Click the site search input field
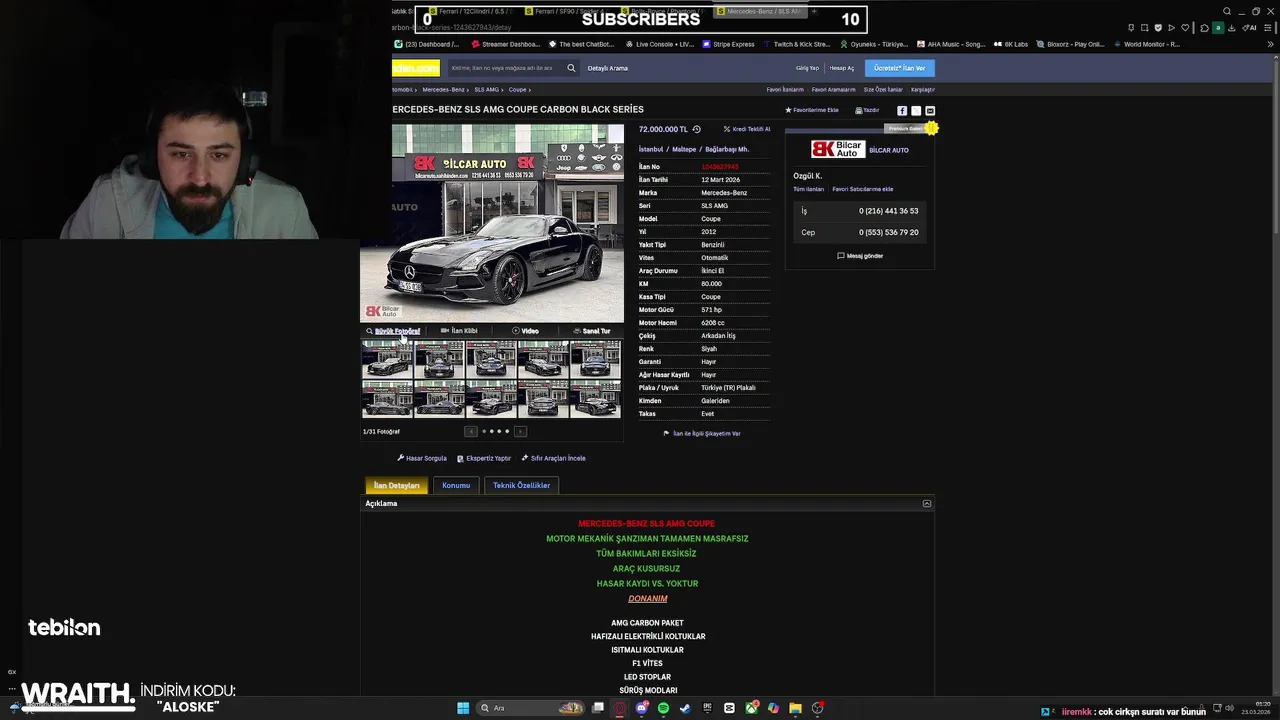Screen dimensions: 1280x720 [503, 68]
